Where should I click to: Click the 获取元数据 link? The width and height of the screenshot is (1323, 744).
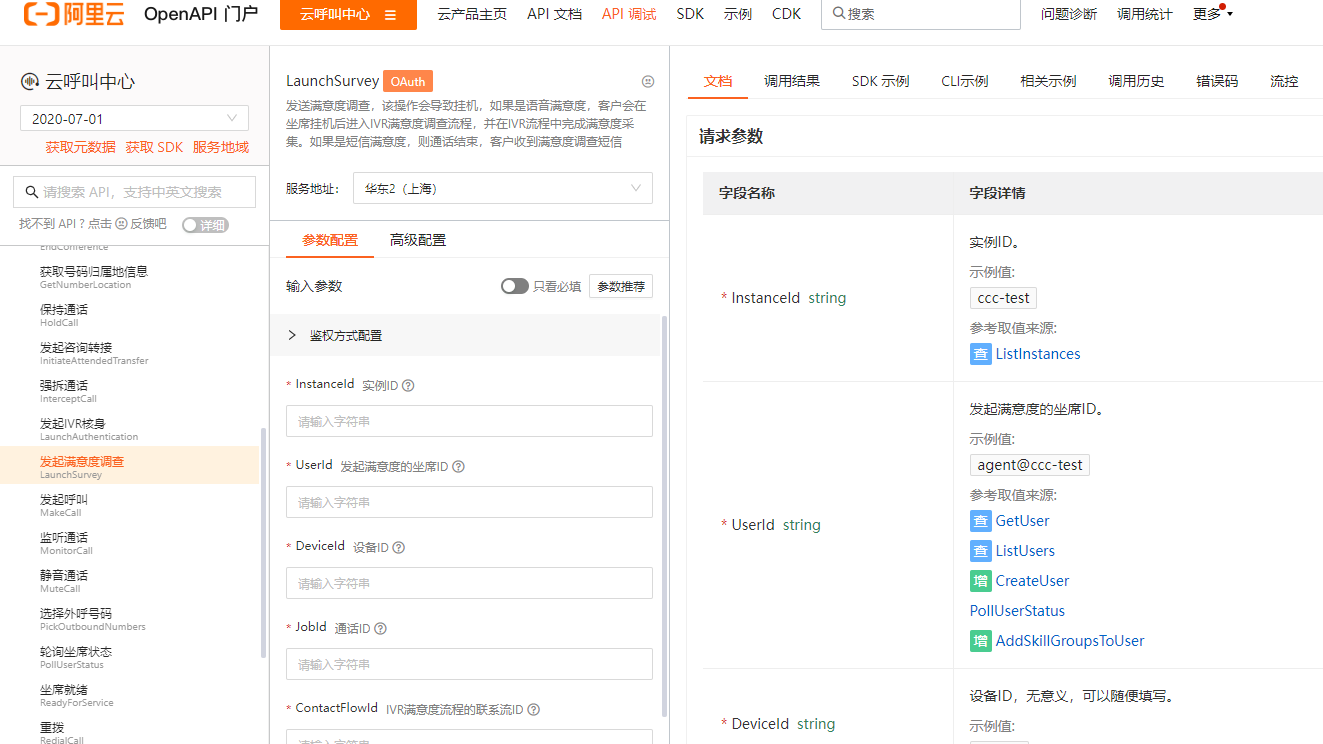[80, 147]
